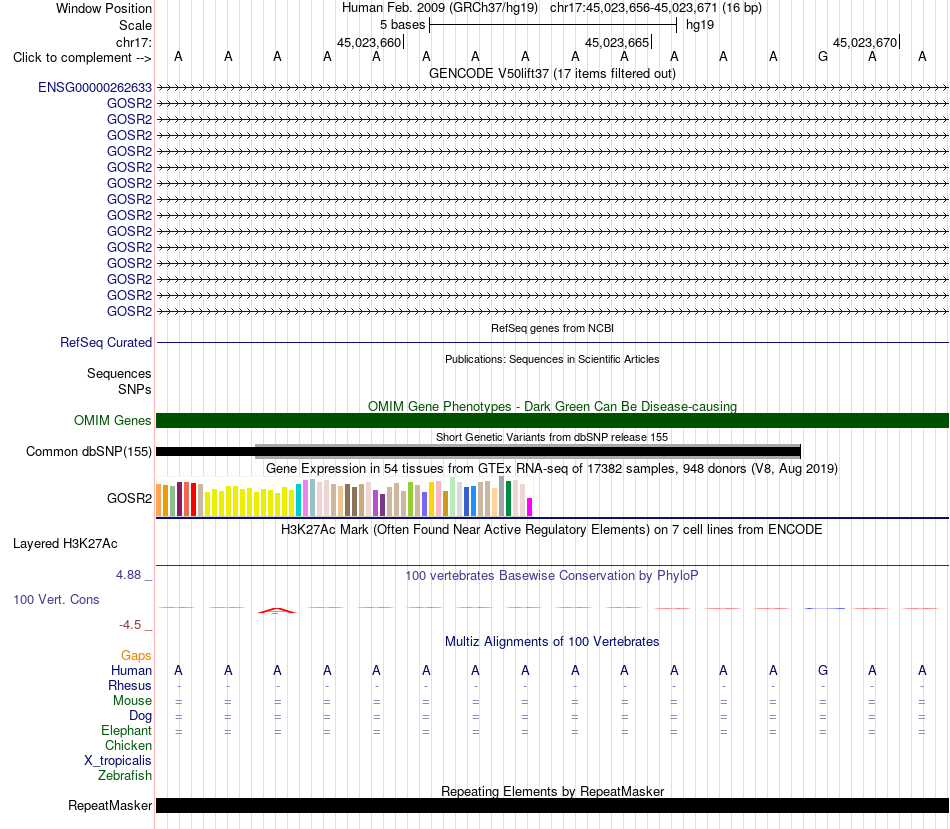Click 'GENCODE V50lift37 (17 items filtered out)' title
The width and height of the screenshot is (950, 829).
point(552,73)
